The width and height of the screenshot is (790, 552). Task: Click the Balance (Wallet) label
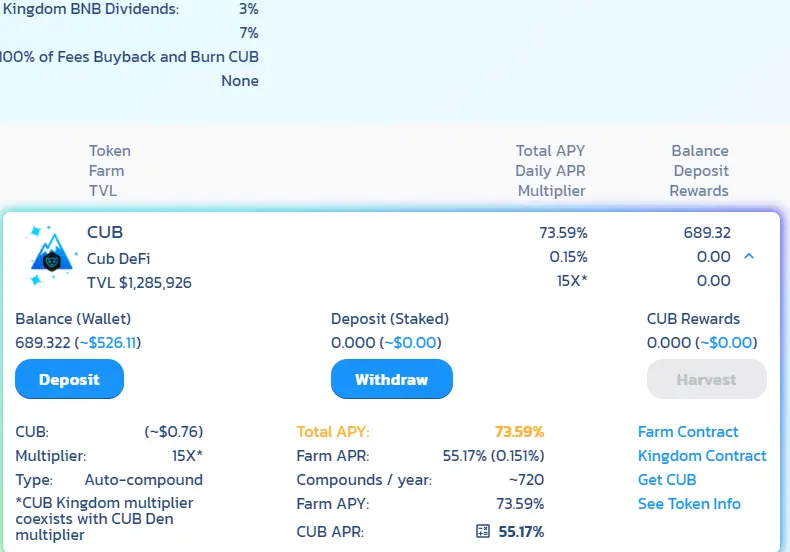click(x=73, y=319)
